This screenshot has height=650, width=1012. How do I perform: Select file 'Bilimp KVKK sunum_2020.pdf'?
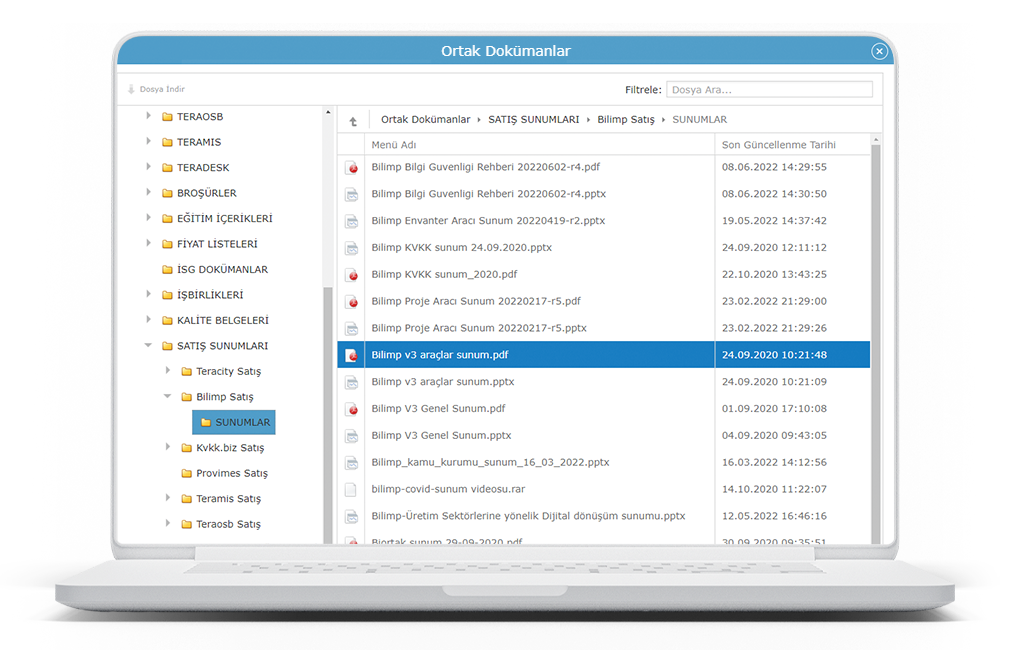(444, 274)
